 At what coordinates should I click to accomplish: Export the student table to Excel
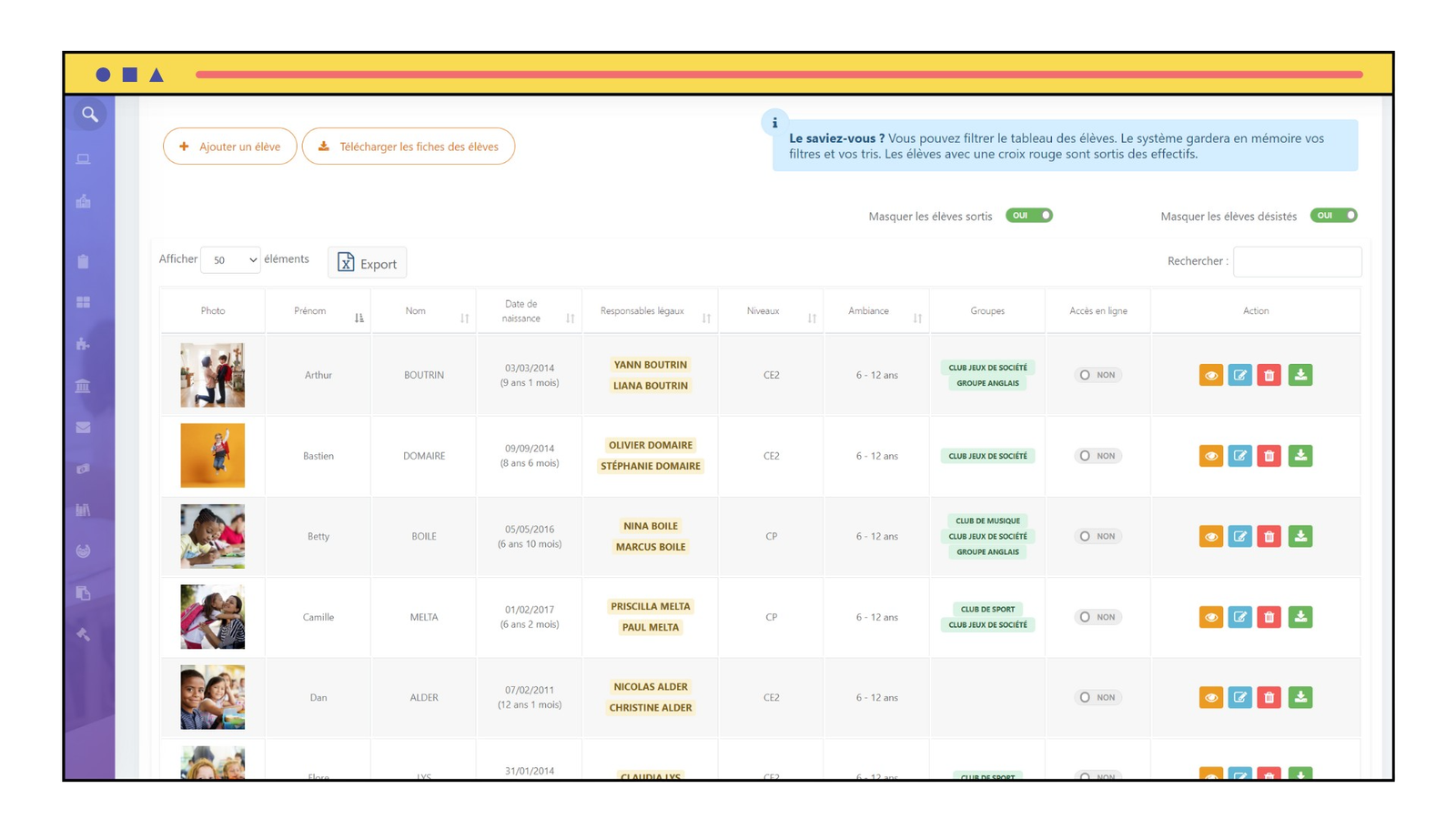click(367, 262)
